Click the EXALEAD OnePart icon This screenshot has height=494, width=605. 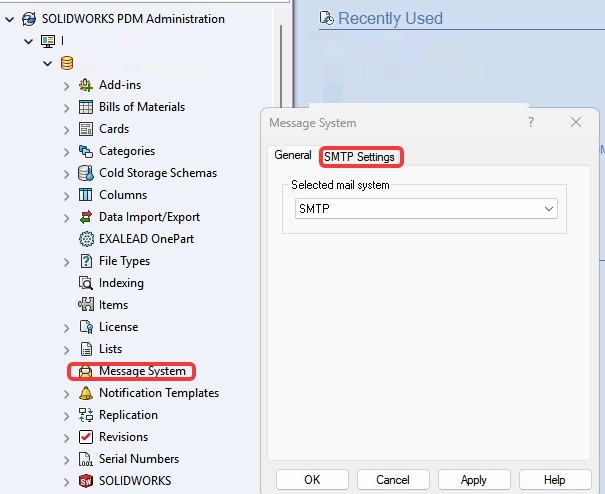coord(86,239)
